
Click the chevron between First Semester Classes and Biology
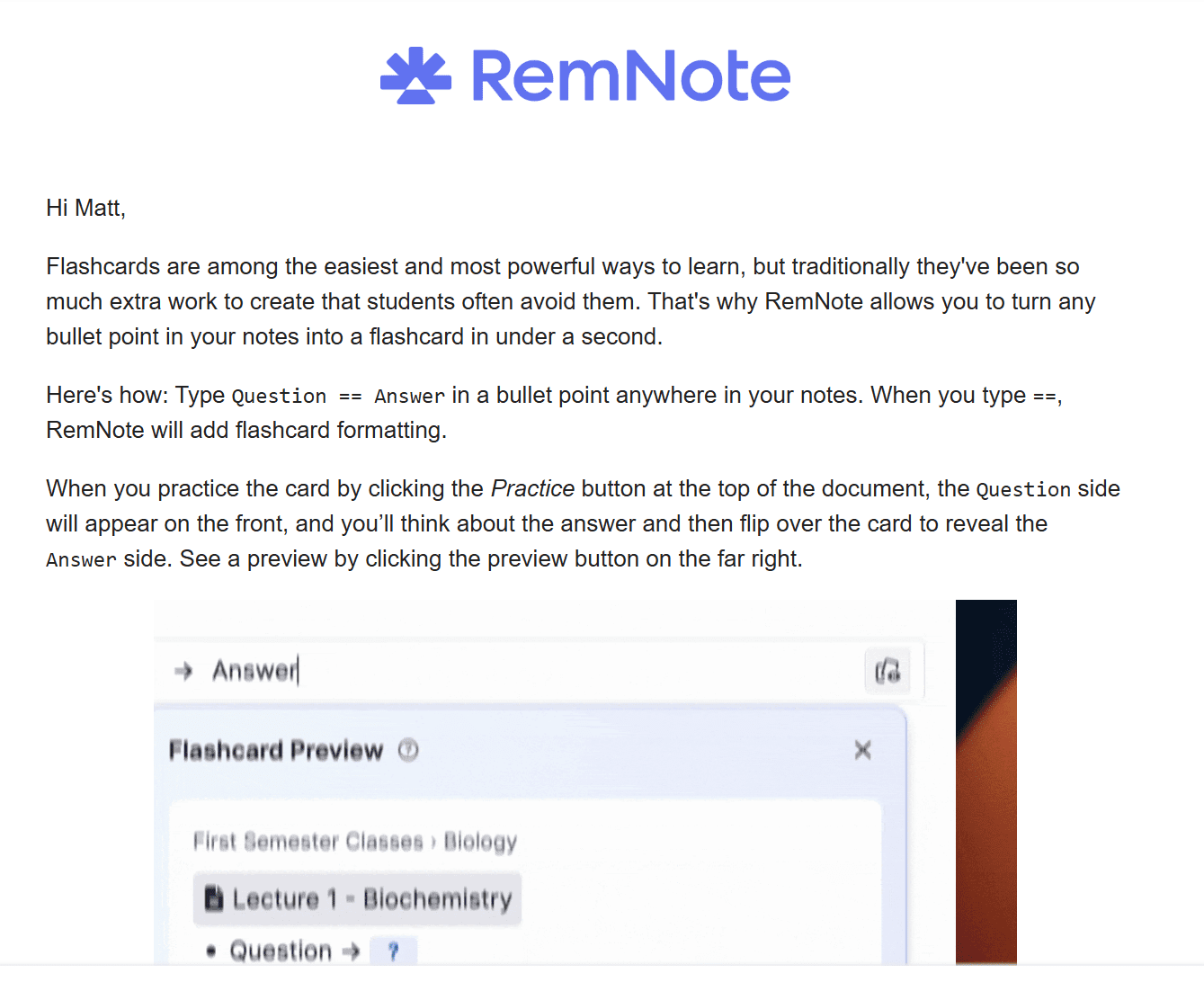coord(434,842)
